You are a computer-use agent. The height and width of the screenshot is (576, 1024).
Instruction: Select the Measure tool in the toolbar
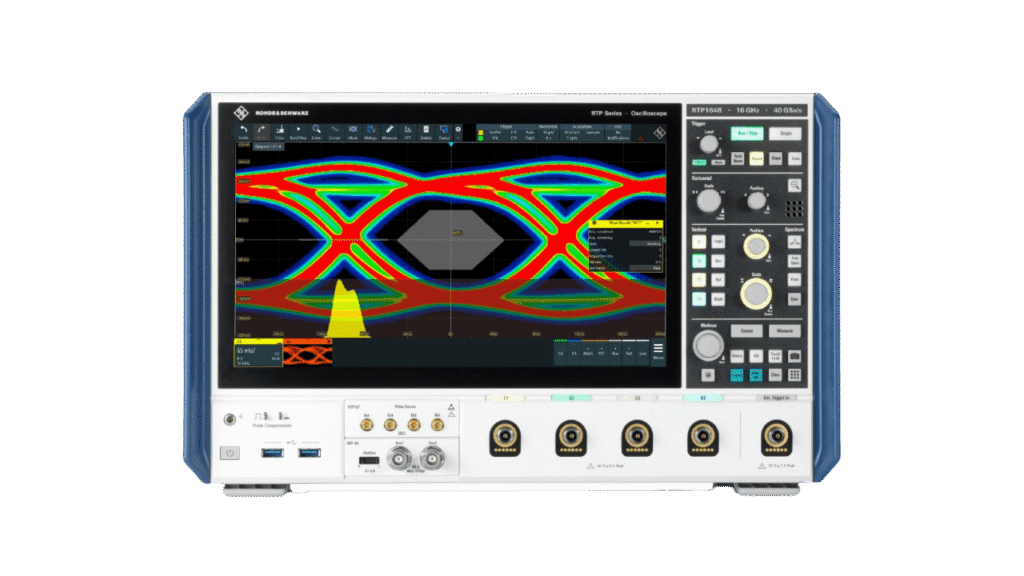pyautogui.click(x=388, y=132)
